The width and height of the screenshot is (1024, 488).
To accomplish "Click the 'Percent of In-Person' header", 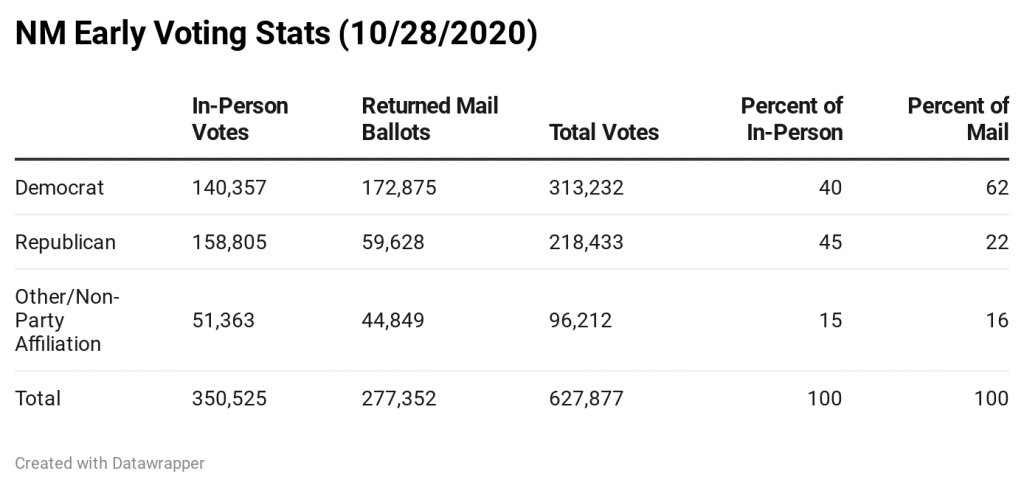I will pyautogui.click(x=792, y=119).
